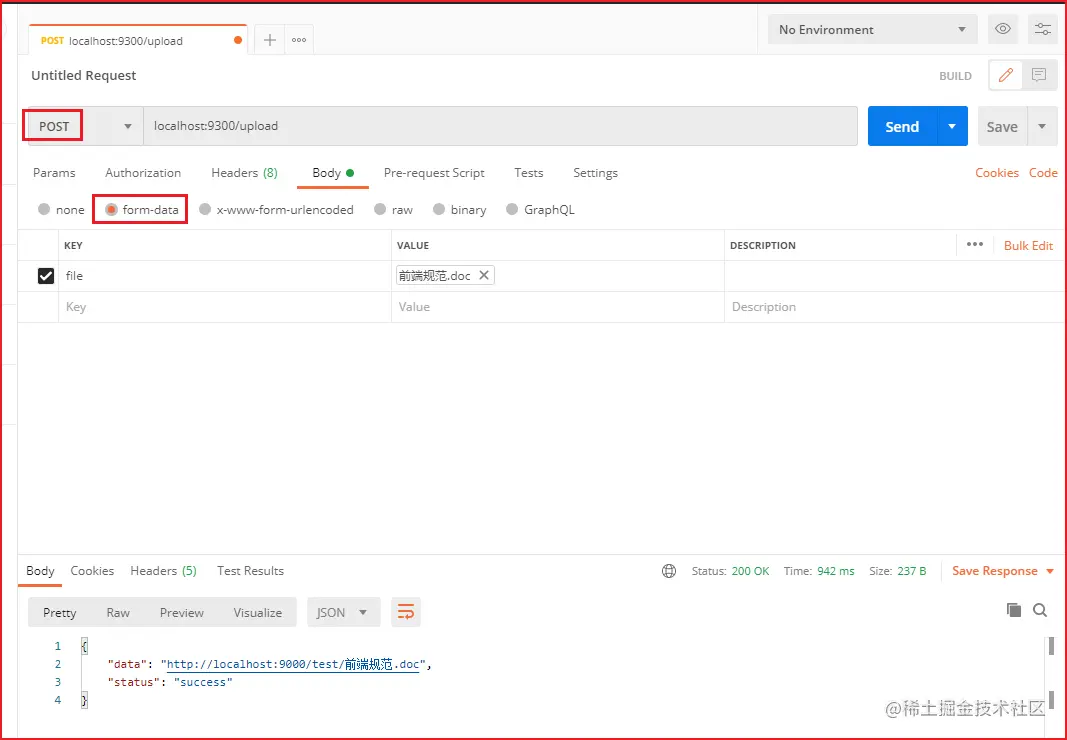Expand the Send button dropdown arrow
Viewport: 1067px width, 740px height.
click(952, 126)
